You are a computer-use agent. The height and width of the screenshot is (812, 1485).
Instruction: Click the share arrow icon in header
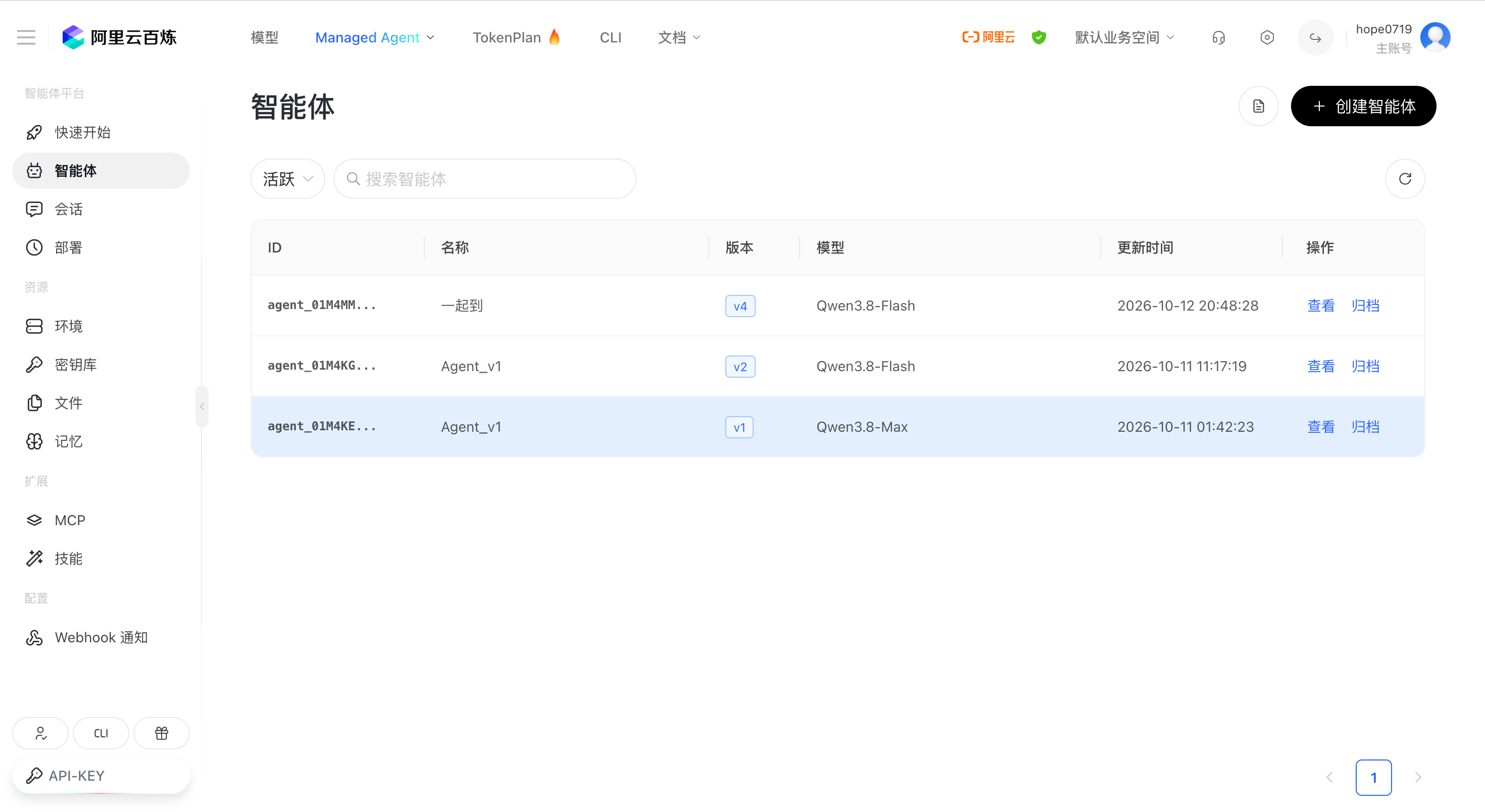pyautogui.click(x=1315, y=37)
